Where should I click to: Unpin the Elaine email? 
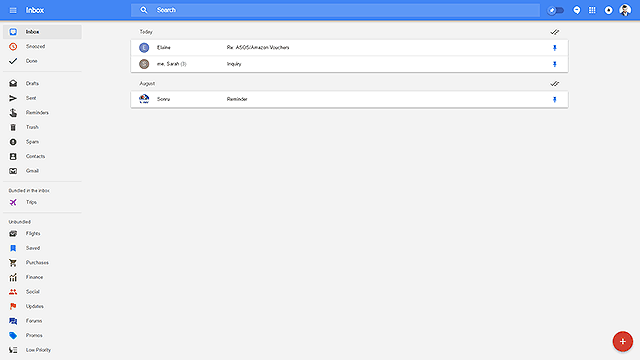pos(554,48)
